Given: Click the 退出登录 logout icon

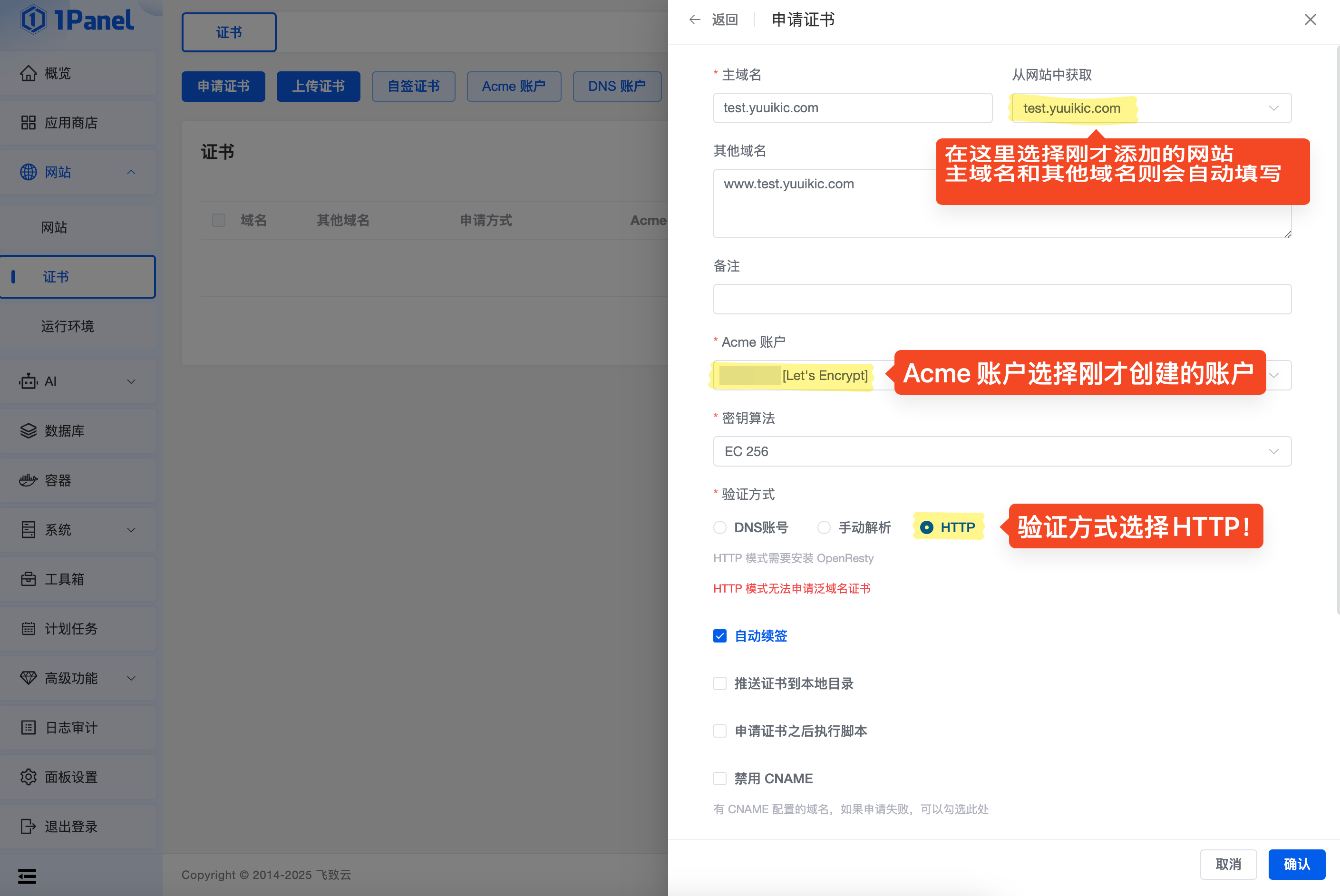Looking at the screenshot, I should pos(28,826).
